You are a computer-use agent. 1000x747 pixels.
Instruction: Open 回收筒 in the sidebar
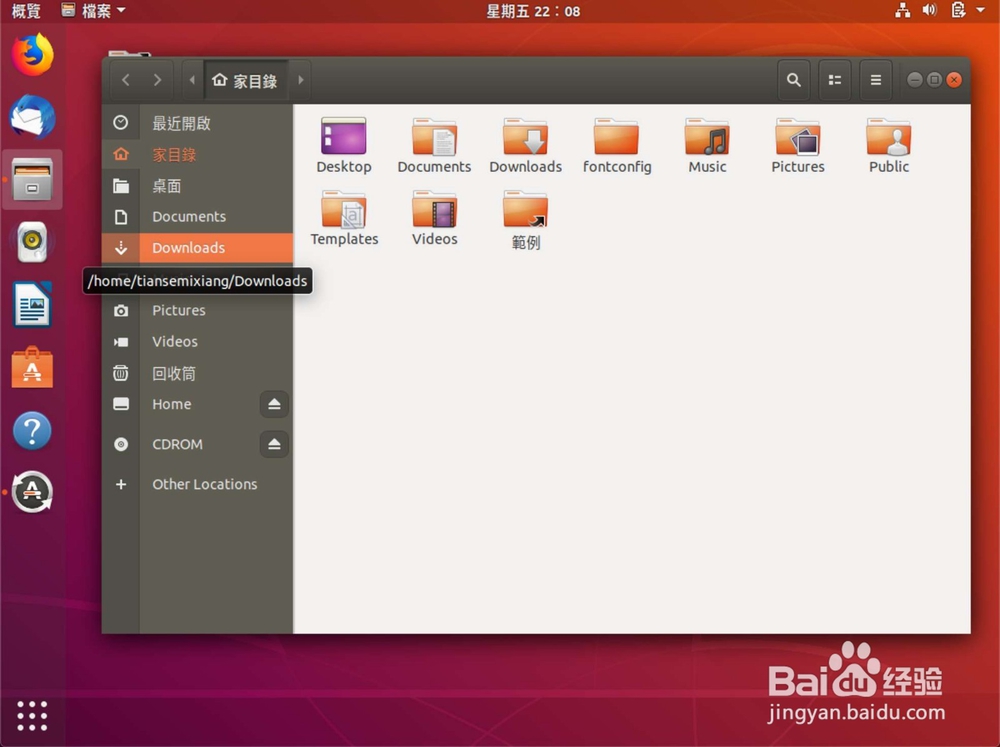[197, 373]
